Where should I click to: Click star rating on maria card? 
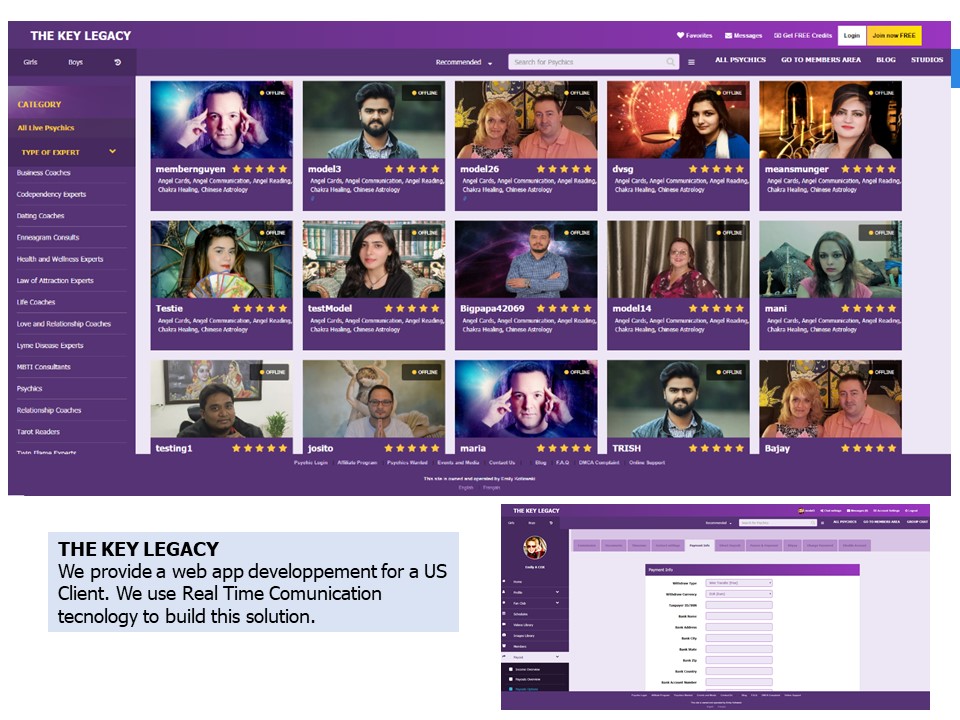564,448
